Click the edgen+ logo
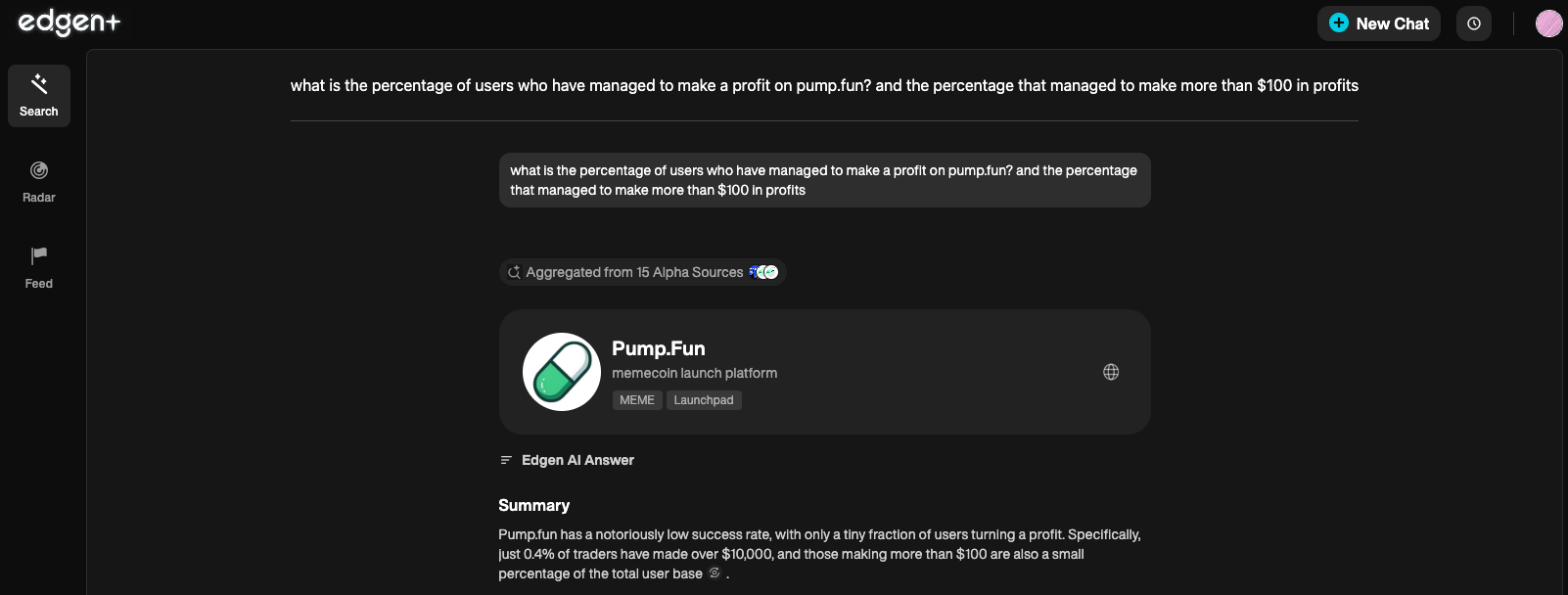This screenshot has height=595, width=1568. pyautogui.click(x=69, y=23)
